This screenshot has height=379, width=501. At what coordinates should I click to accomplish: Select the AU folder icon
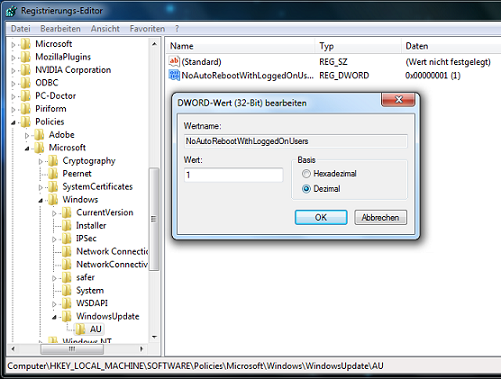[x=80, y=329]
